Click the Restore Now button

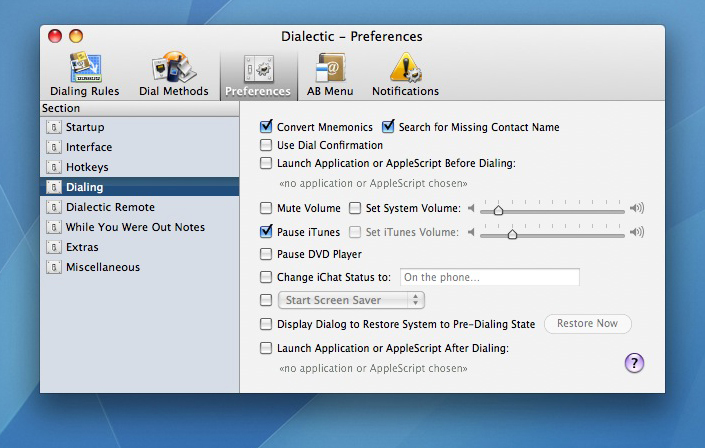tap(587, 324)
